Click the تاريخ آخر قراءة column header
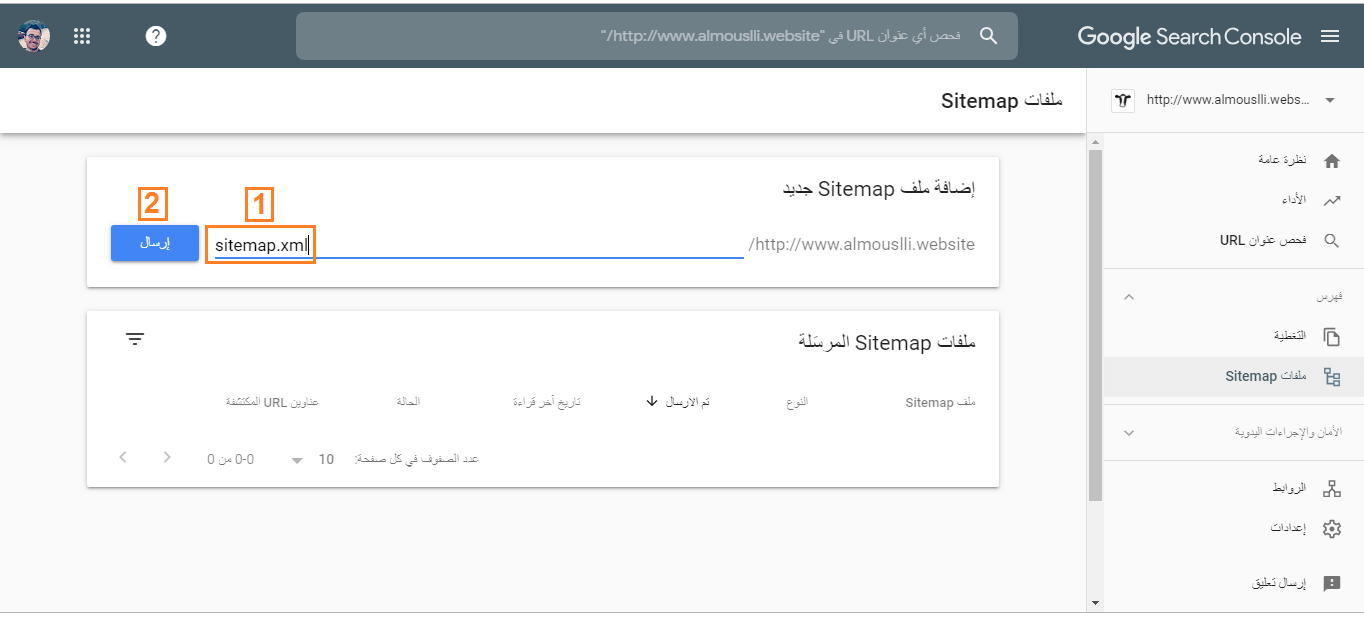This screenshot has height=617, width=1364. coord(547,402)
